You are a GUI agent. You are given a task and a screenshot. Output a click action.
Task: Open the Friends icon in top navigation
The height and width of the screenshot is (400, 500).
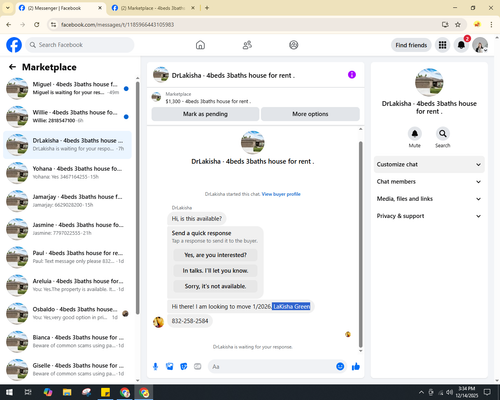pyautogui.click(x=247, y=45)
